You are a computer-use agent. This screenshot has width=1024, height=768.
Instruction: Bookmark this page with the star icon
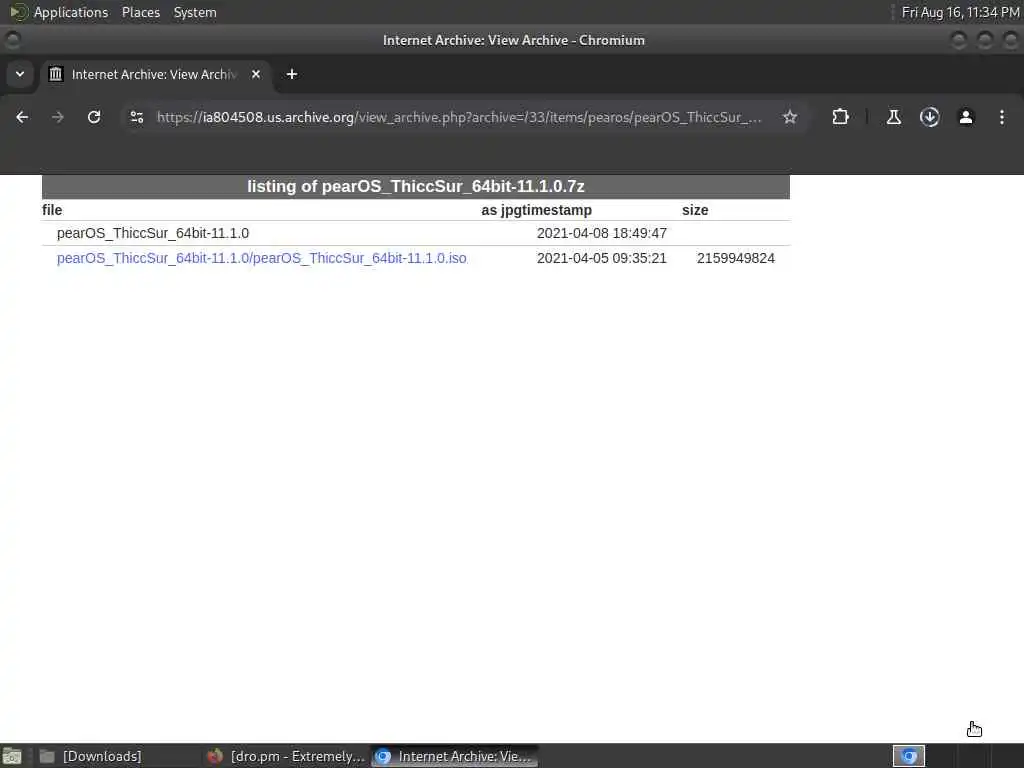790,117
